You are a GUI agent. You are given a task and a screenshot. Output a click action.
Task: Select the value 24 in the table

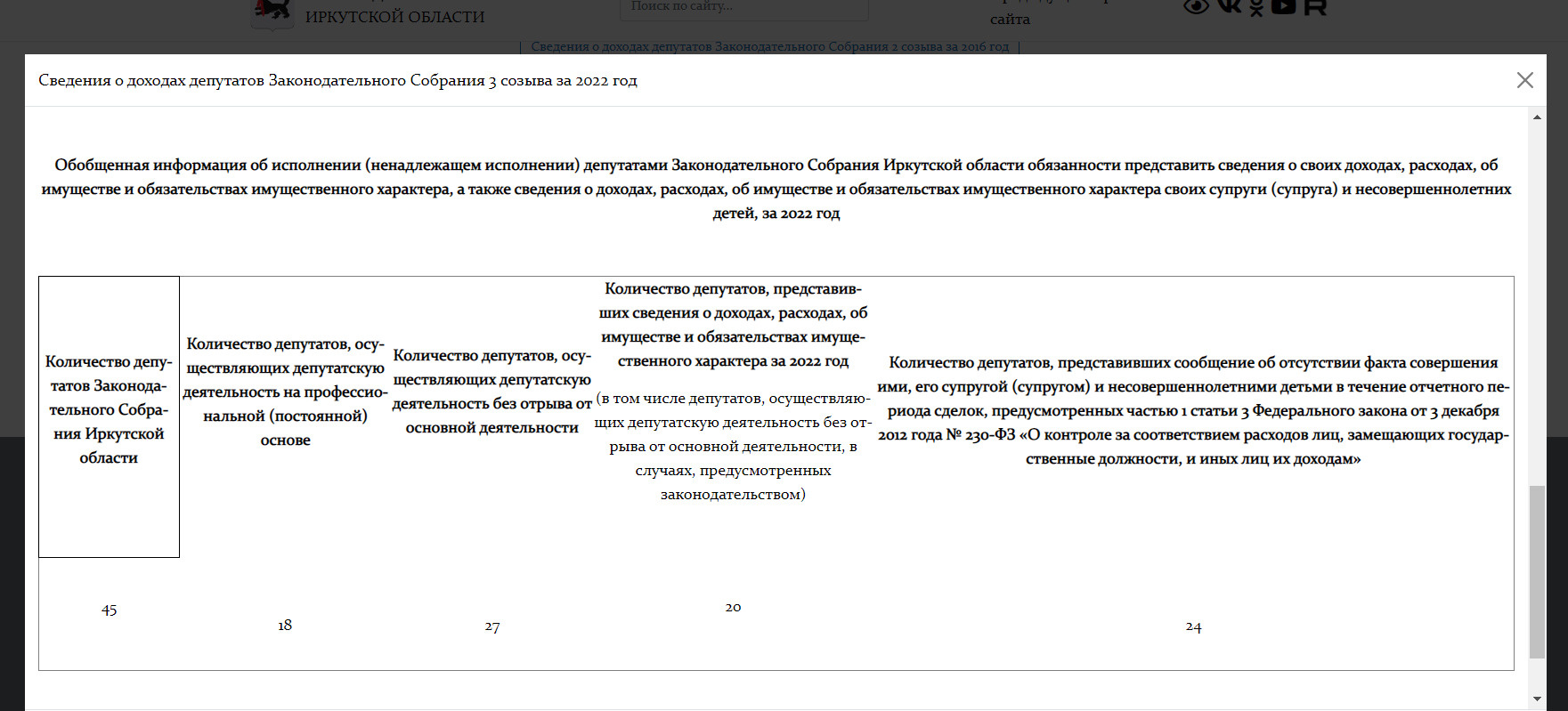coord(1193,626)
